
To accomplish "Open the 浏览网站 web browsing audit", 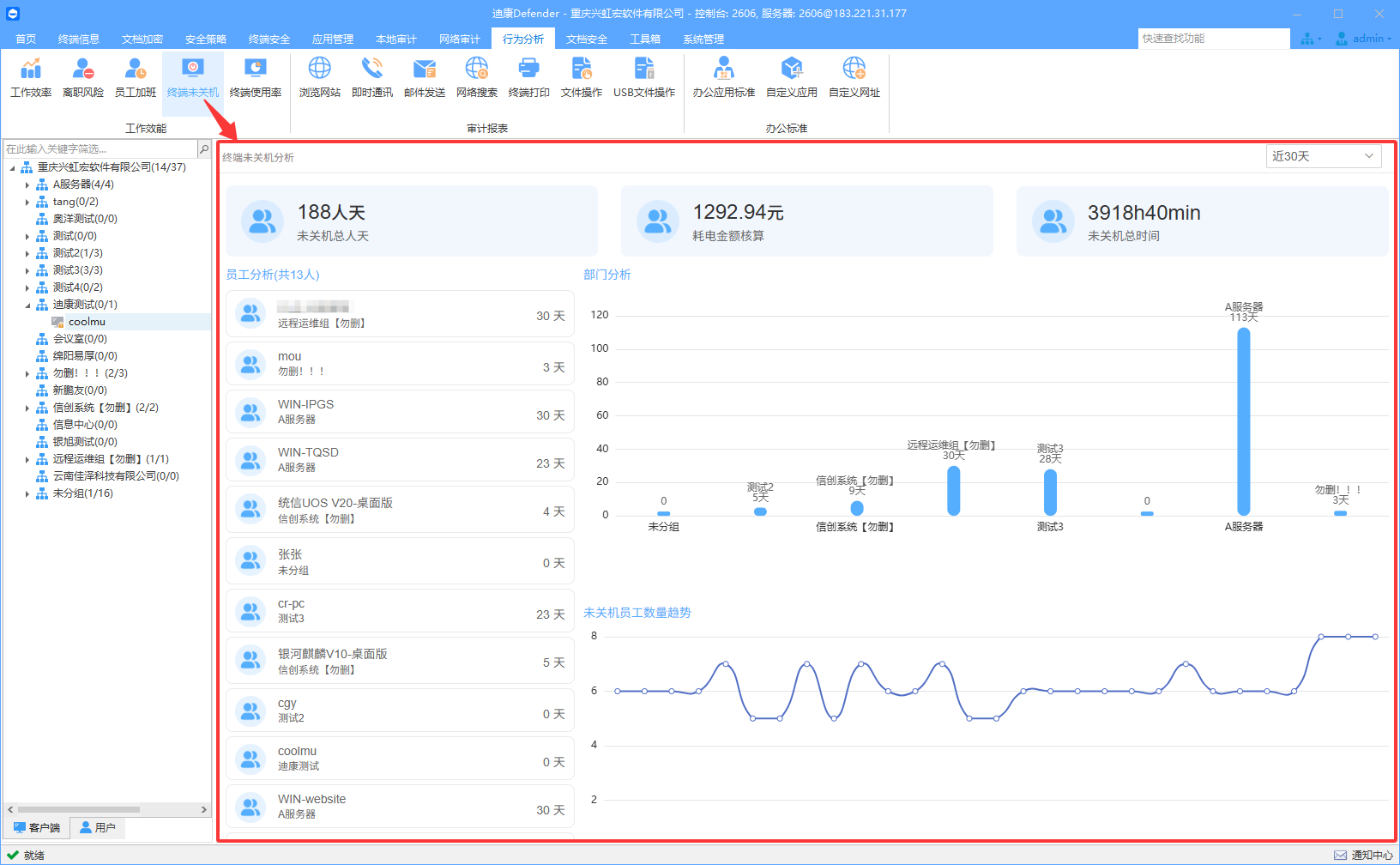I will pyautogui.click(x=320, y=77).
